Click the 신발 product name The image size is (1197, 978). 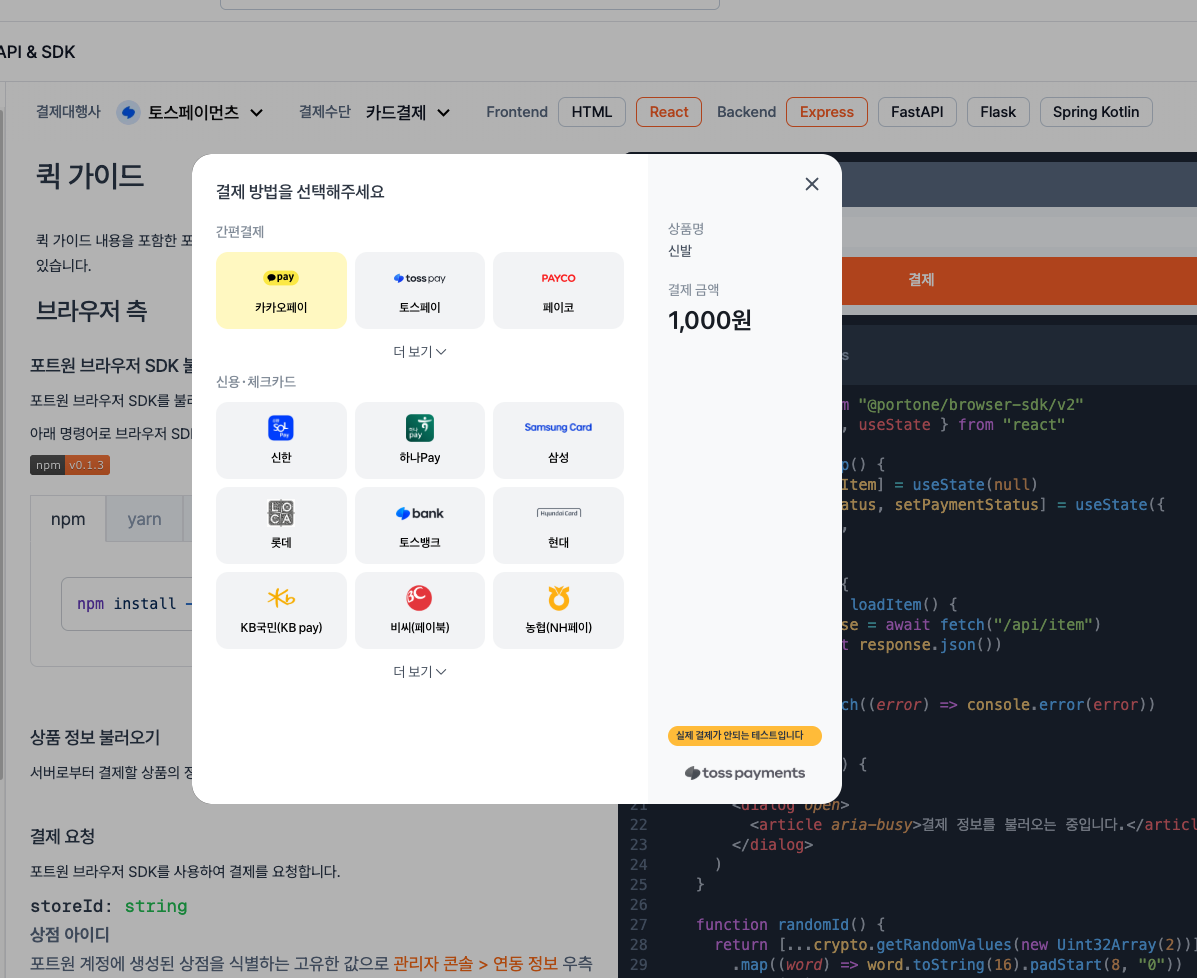[x=679, y=250]
